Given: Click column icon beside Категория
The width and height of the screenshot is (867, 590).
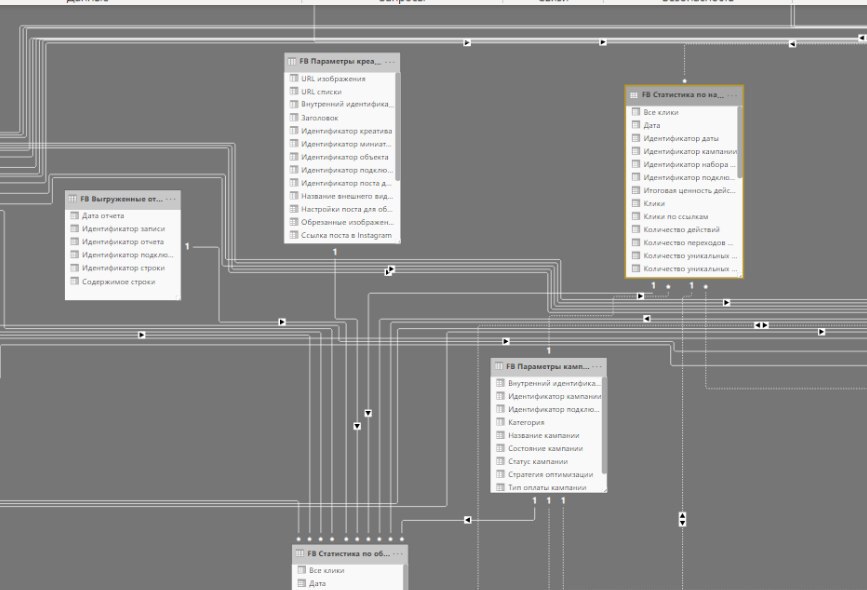Looking at the screenshot, I should click(x=500, y=422).
